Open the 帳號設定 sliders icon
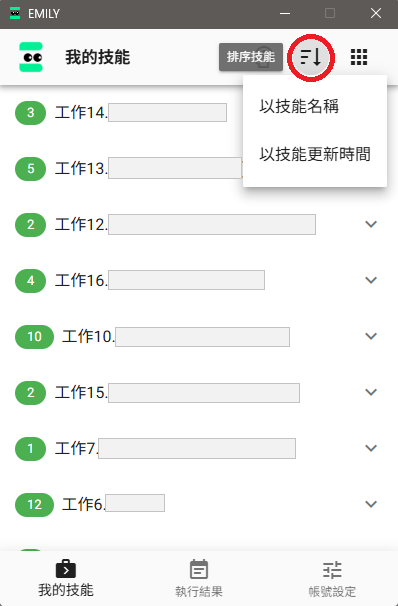Screen dimensions: 398x606 (x=332, y=570)
